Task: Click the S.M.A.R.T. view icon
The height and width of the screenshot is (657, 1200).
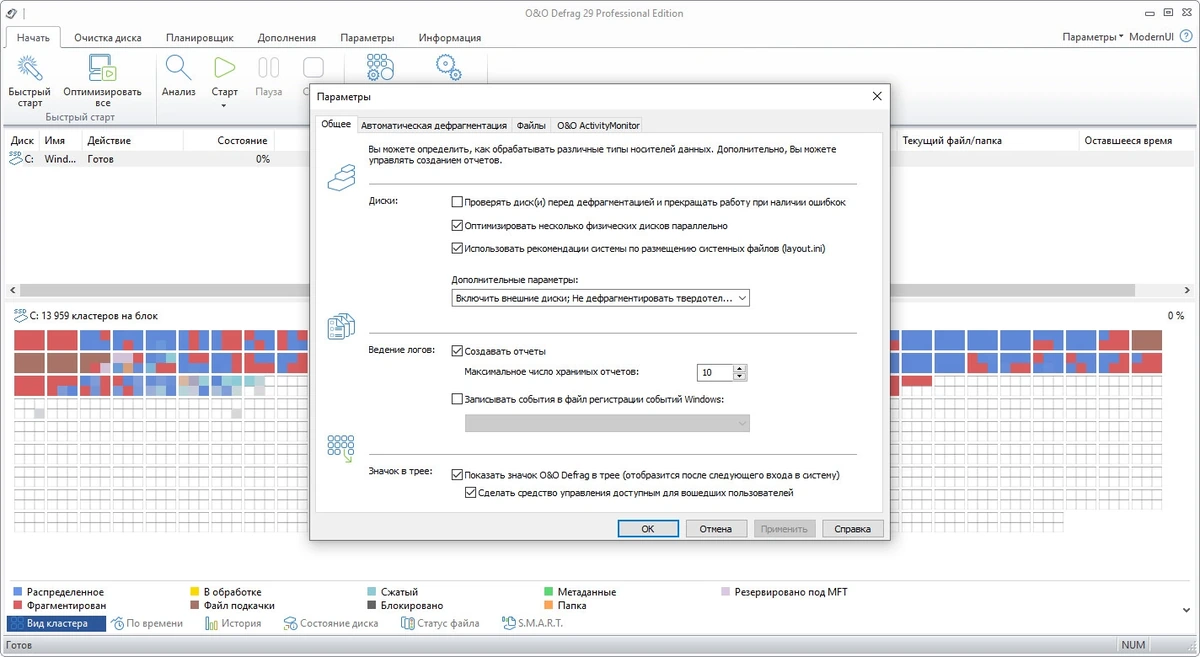Action: (509, 623)
